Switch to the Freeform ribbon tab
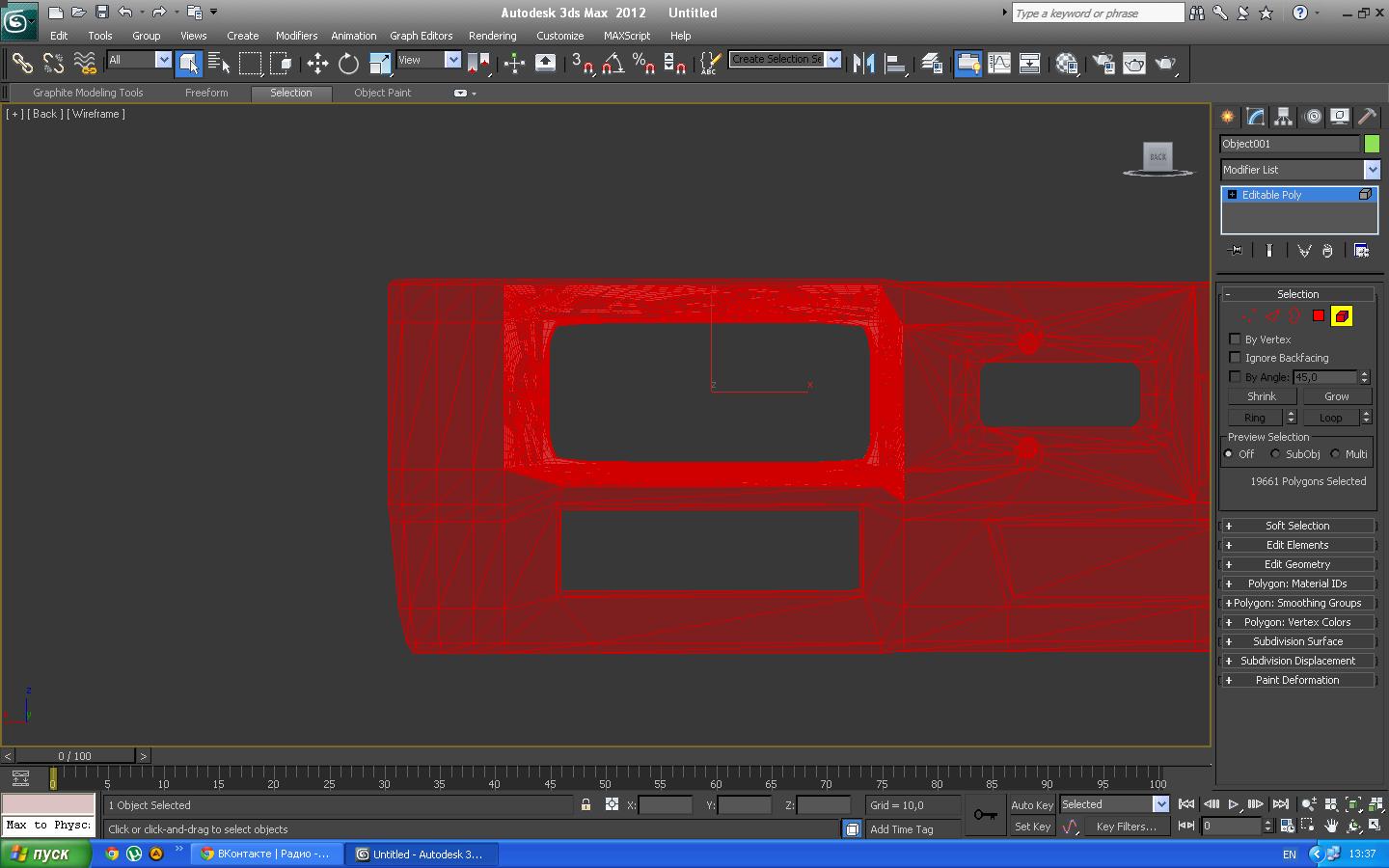The height and width of the screenshot is (868, 1389). coord(206,93)
